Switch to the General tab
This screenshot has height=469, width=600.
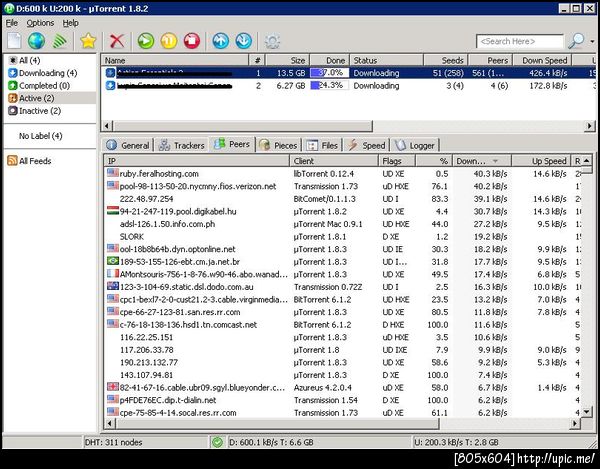pyautogui.click(x=128, y=145)
